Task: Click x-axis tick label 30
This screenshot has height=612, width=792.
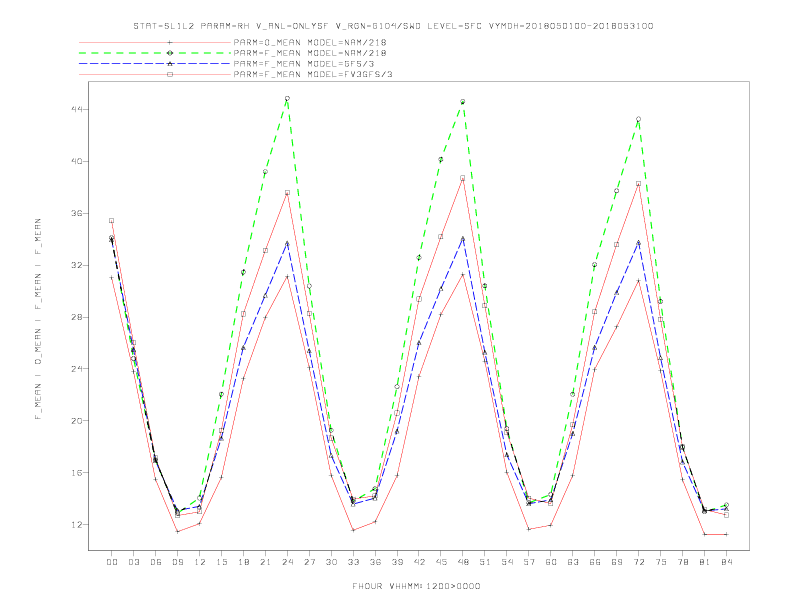Action: pos(331,562)
